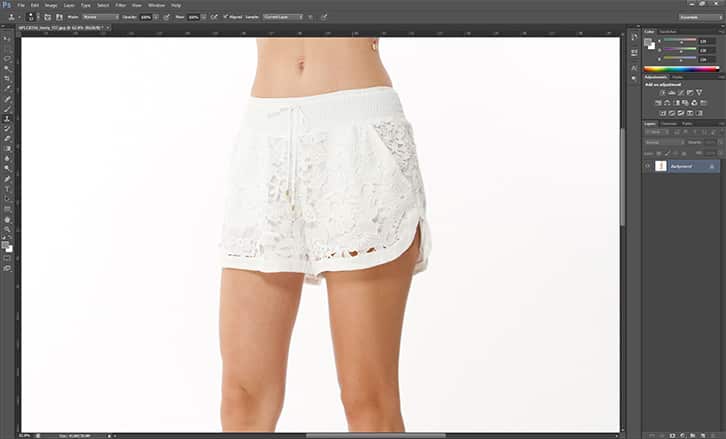726x439 pixels.
Task: Select the History Brush tool
Action: tap(8, 129)
